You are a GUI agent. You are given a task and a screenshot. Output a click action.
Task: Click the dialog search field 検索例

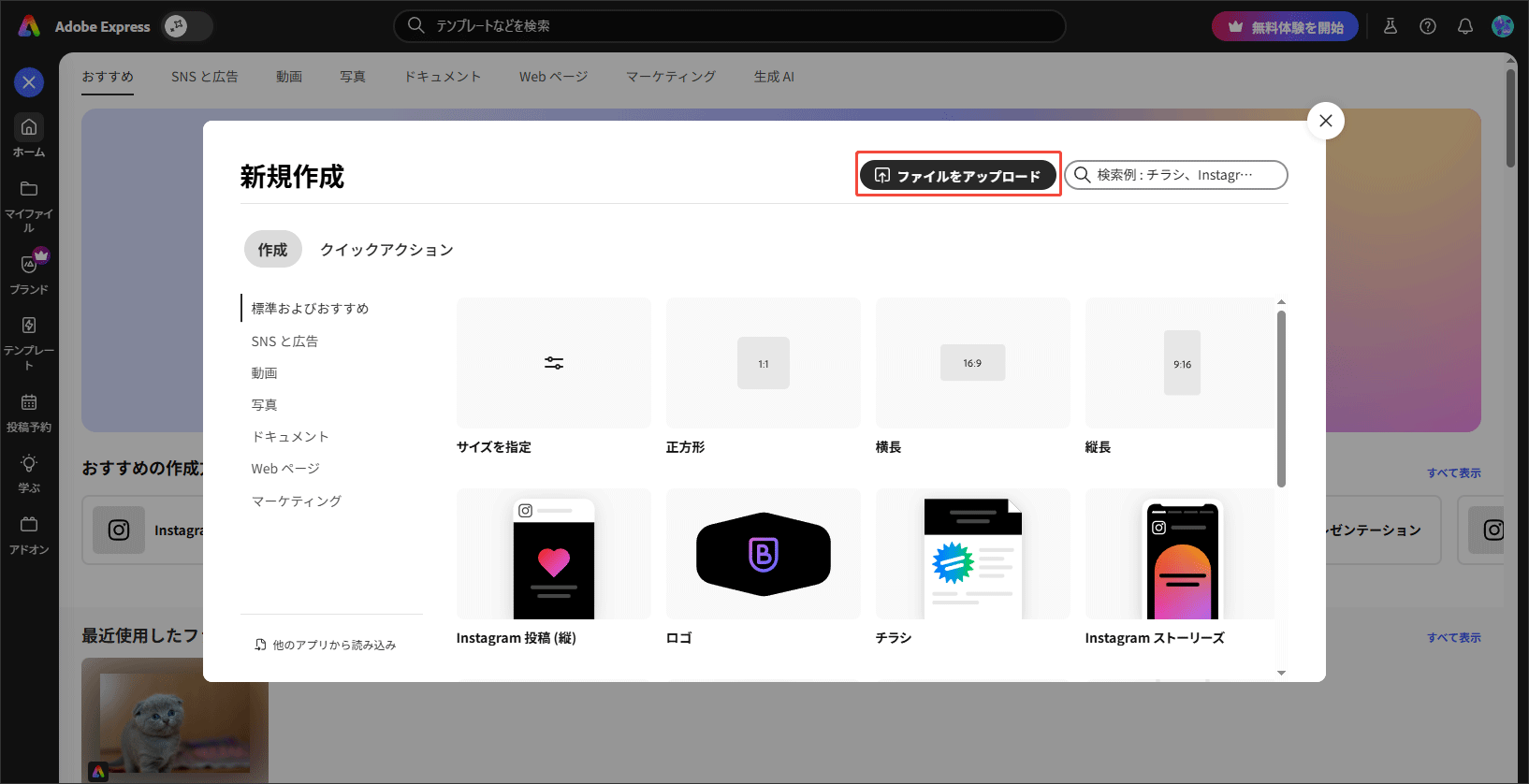click(x=1176, y=175)
